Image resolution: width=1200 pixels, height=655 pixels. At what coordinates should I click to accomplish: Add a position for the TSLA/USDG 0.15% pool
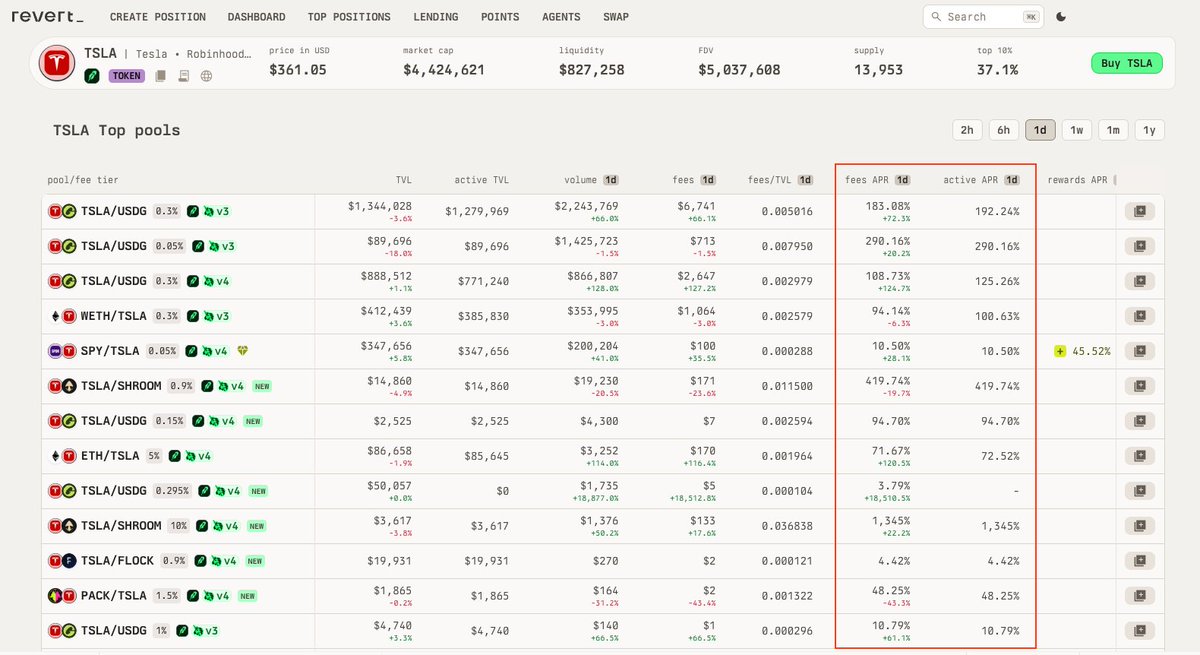1140,421
